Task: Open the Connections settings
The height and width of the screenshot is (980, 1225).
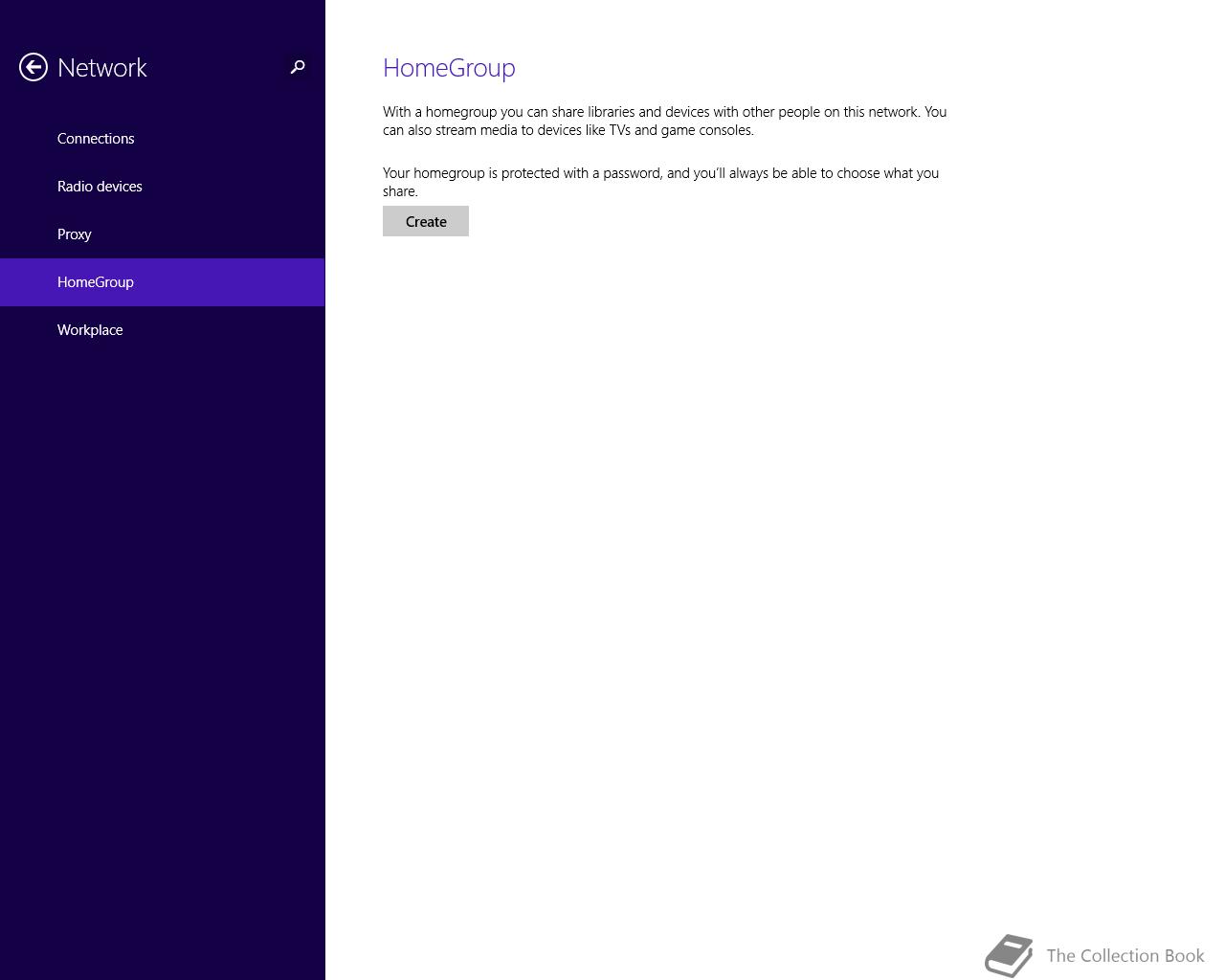Action: point(163,139)
